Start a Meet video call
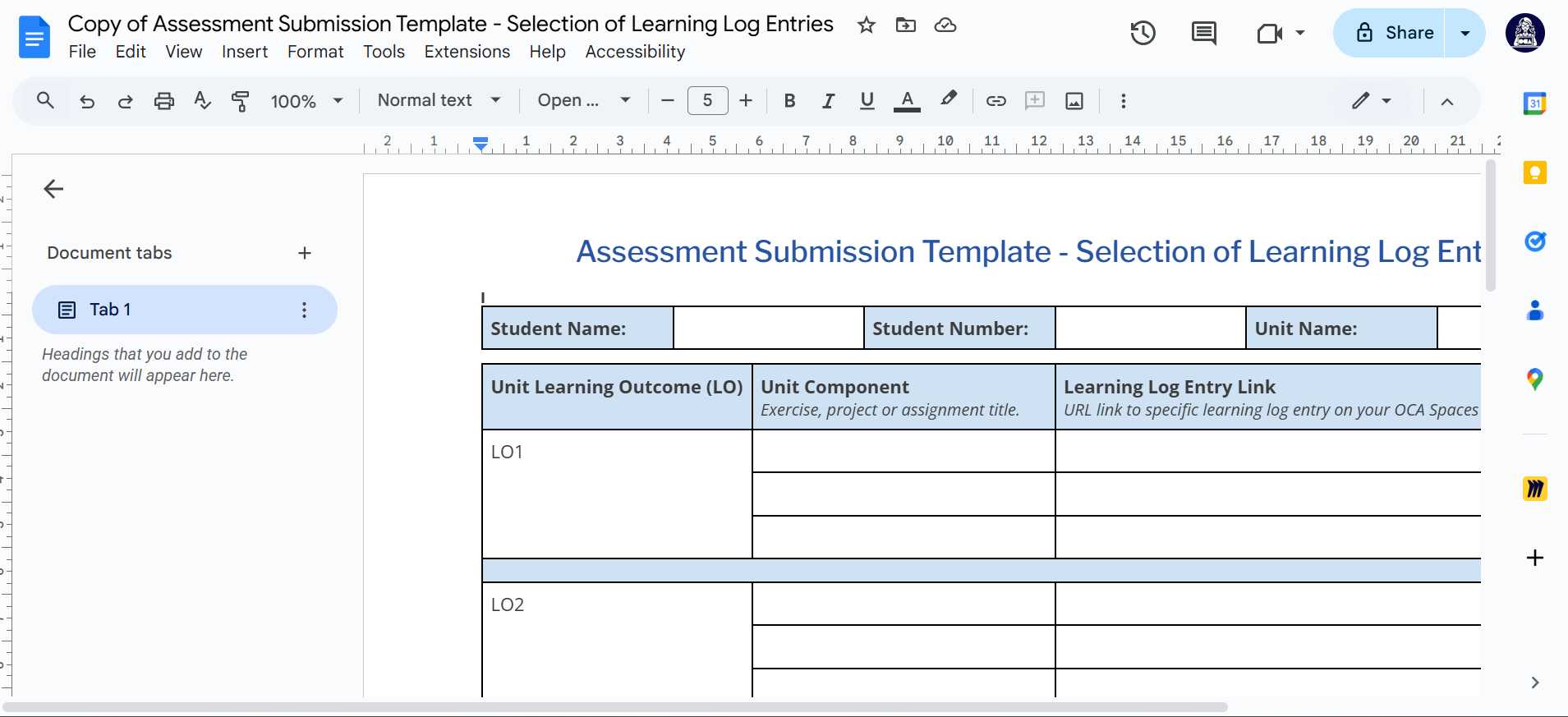Image resolution: width=1568 pixels, height=717 pixels. pos(1270,33)
